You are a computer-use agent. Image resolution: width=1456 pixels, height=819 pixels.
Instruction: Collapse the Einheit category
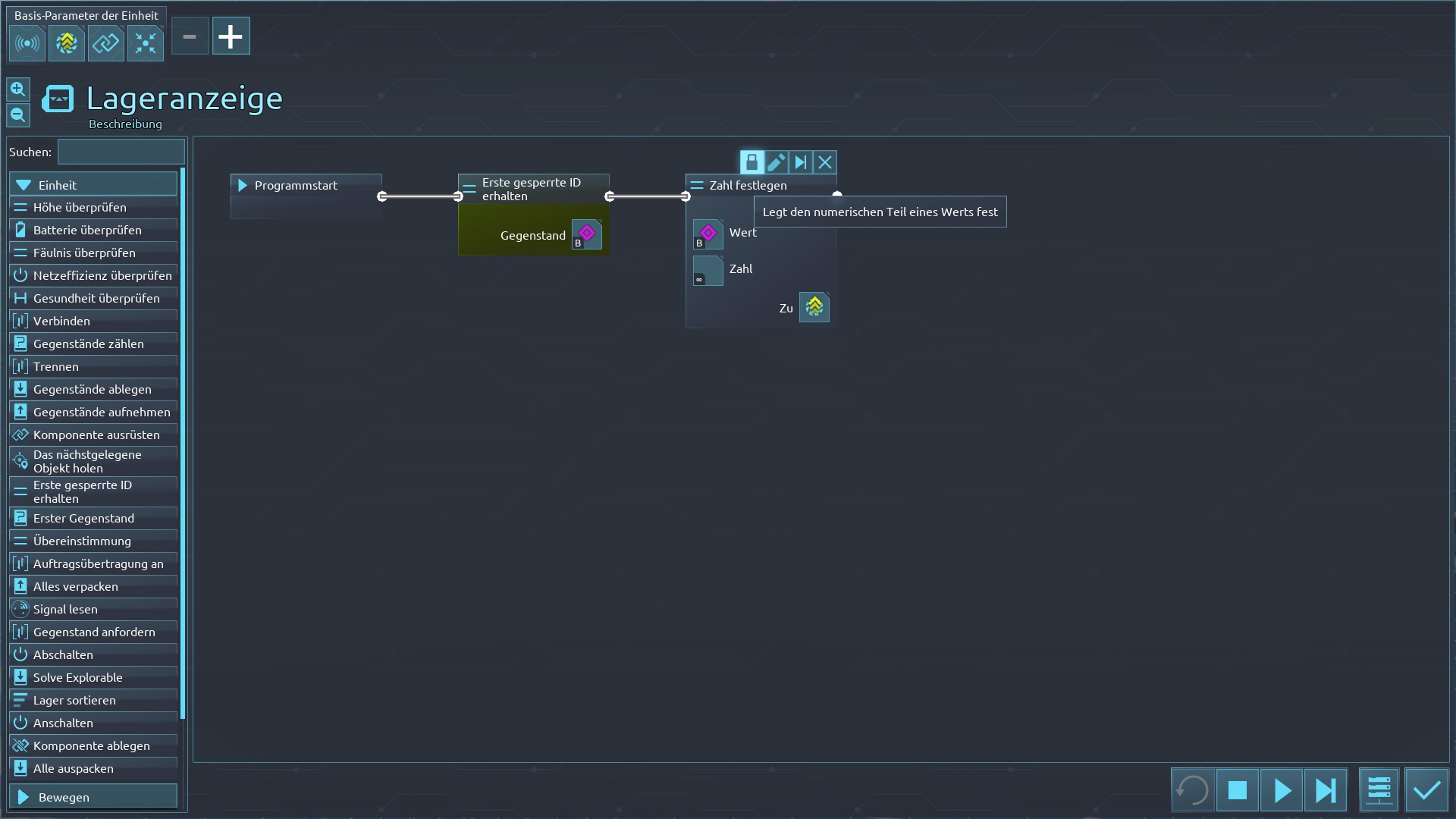pyautogui.click(x=93, y=185)
